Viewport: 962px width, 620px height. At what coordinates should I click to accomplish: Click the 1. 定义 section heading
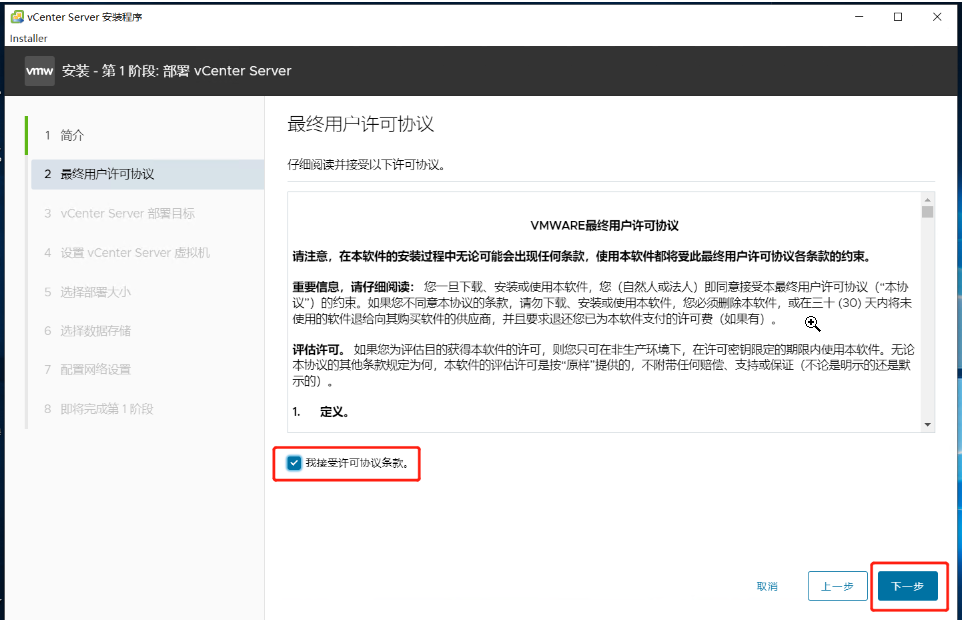click(321, 412)
